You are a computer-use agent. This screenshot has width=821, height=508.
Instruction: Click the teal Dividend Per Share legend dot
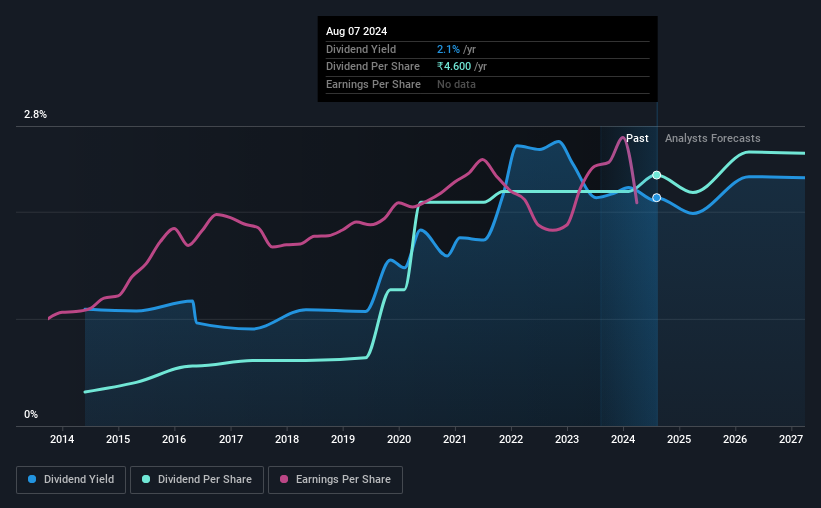(146, 479)
